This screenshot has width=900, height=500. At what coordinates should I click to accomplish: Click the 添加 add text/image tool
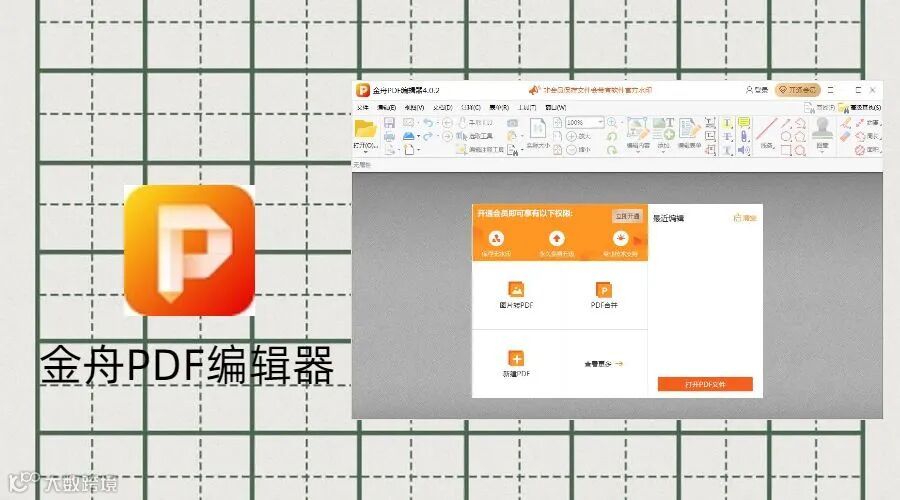(x=664, y=134)
